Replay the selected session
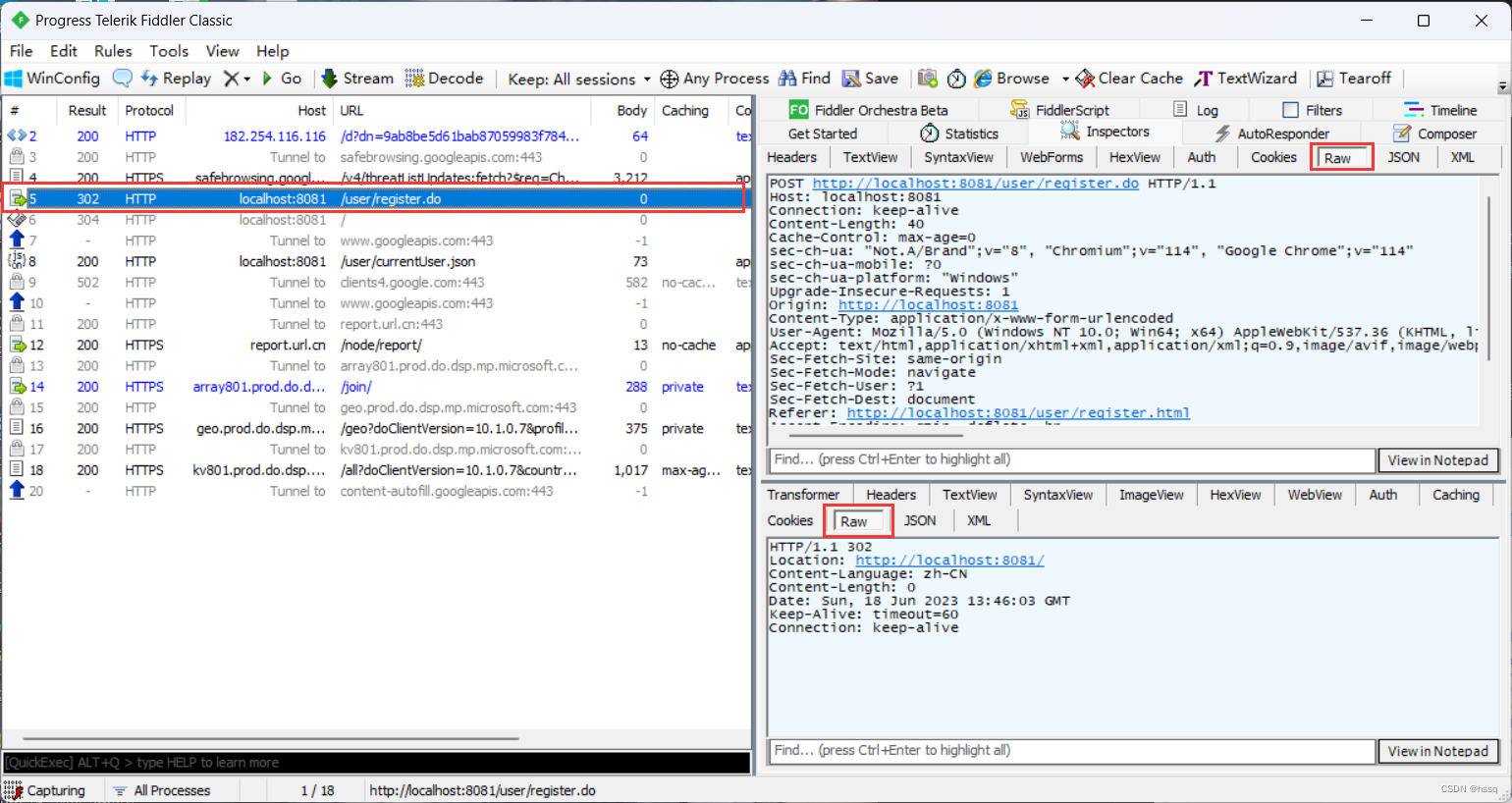Viewport: 1512px width, 803px height. point(176,79)
